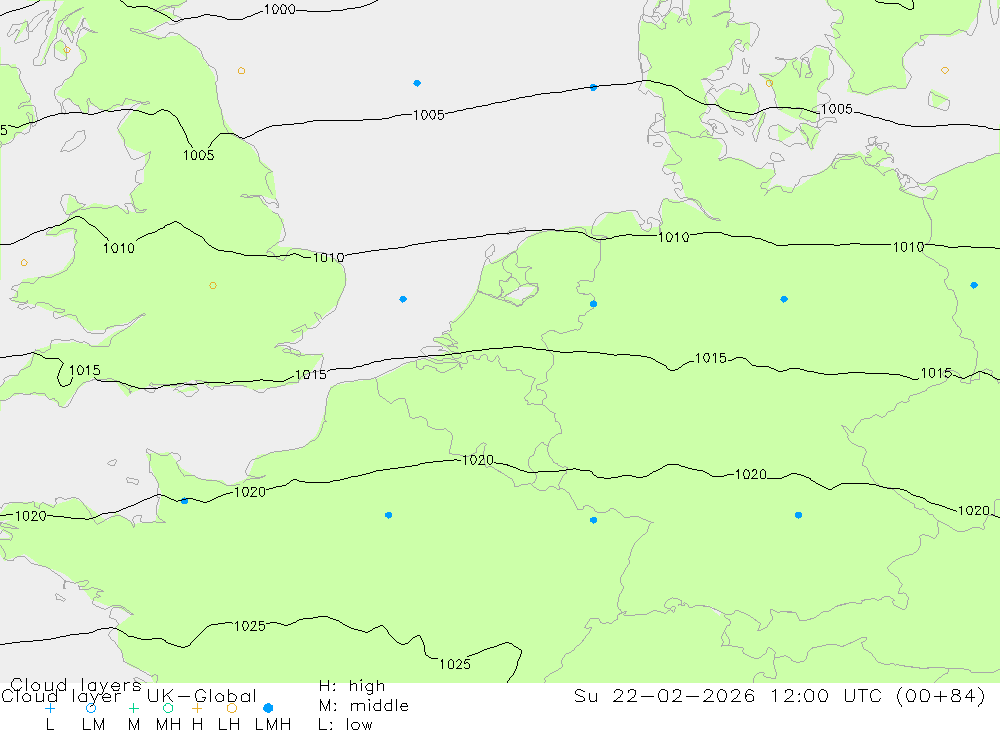The width and height of the screenshot is (1000, 733).
Task: Select the blue dot in central northern Germany
Action: coord(784,299)
